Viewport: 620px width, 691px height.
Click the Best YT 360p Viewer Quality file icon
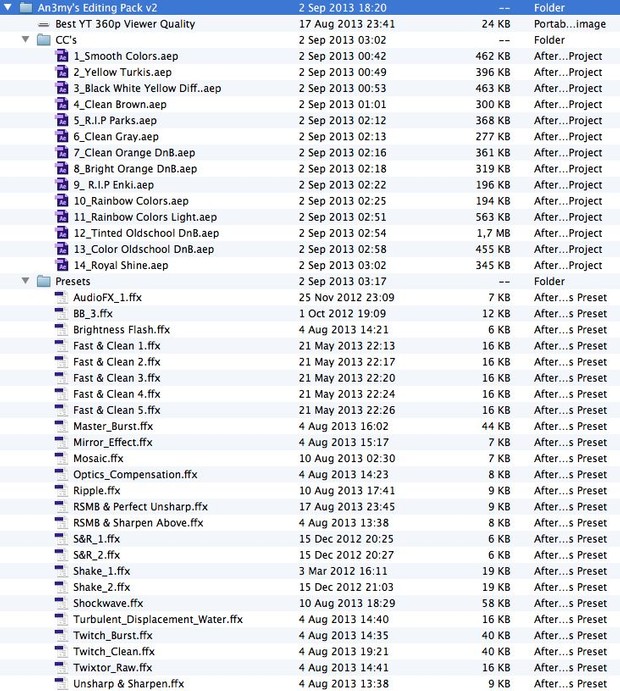pyautogui.click(x=44, y=24)
